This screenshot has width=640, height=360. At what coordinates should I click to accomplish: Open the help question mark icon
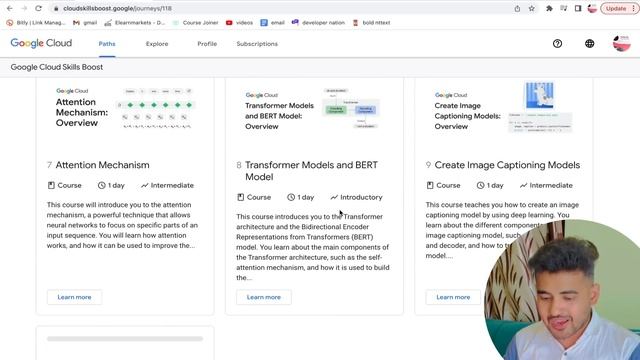tap(557, 43)
